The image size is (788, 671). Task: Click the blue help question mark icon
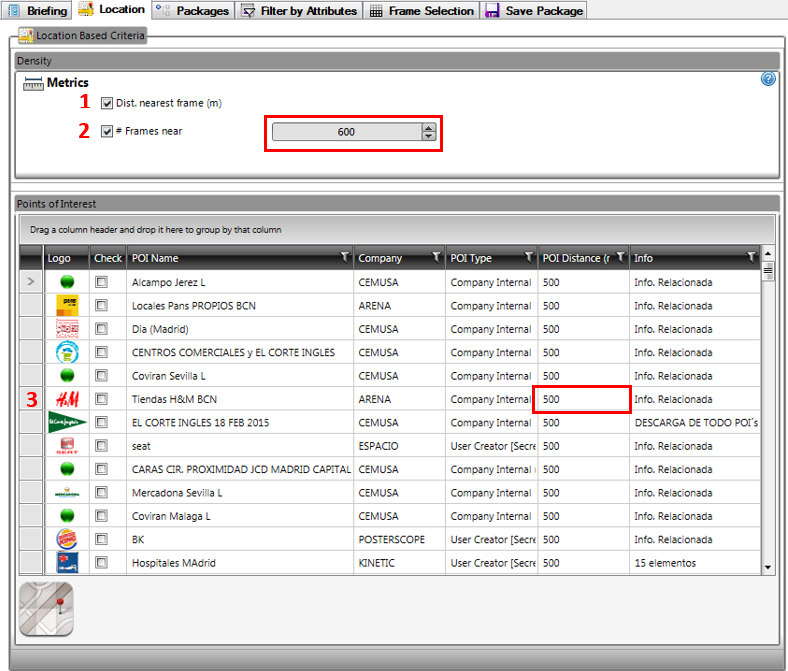(x=768, y=79)
